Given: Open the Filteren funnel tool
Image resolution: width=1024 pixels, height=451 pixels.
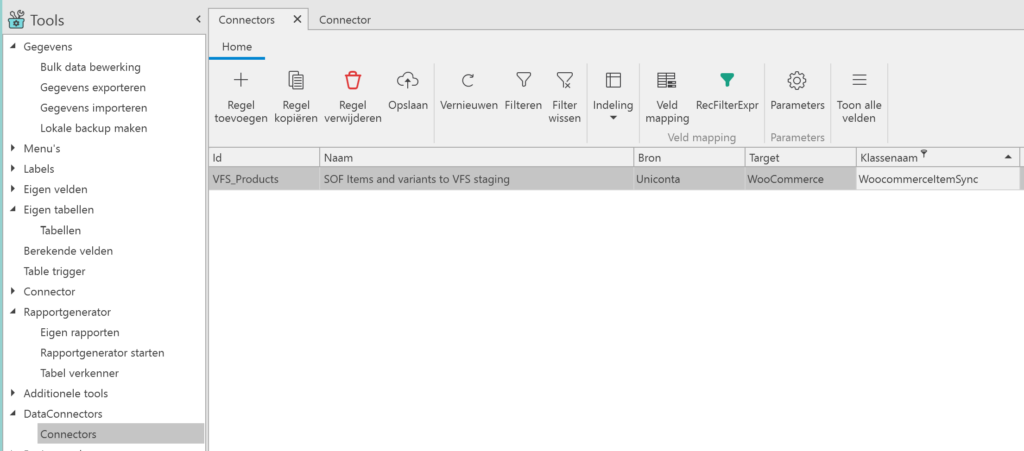Looking at the screenshot, I should pos(523,81).
